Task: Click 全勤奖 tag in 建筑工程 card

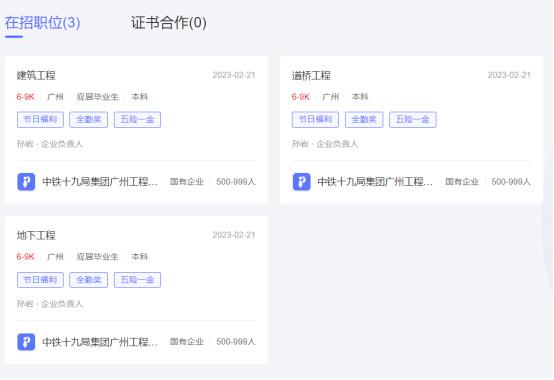Action: [x=89, y=120]
